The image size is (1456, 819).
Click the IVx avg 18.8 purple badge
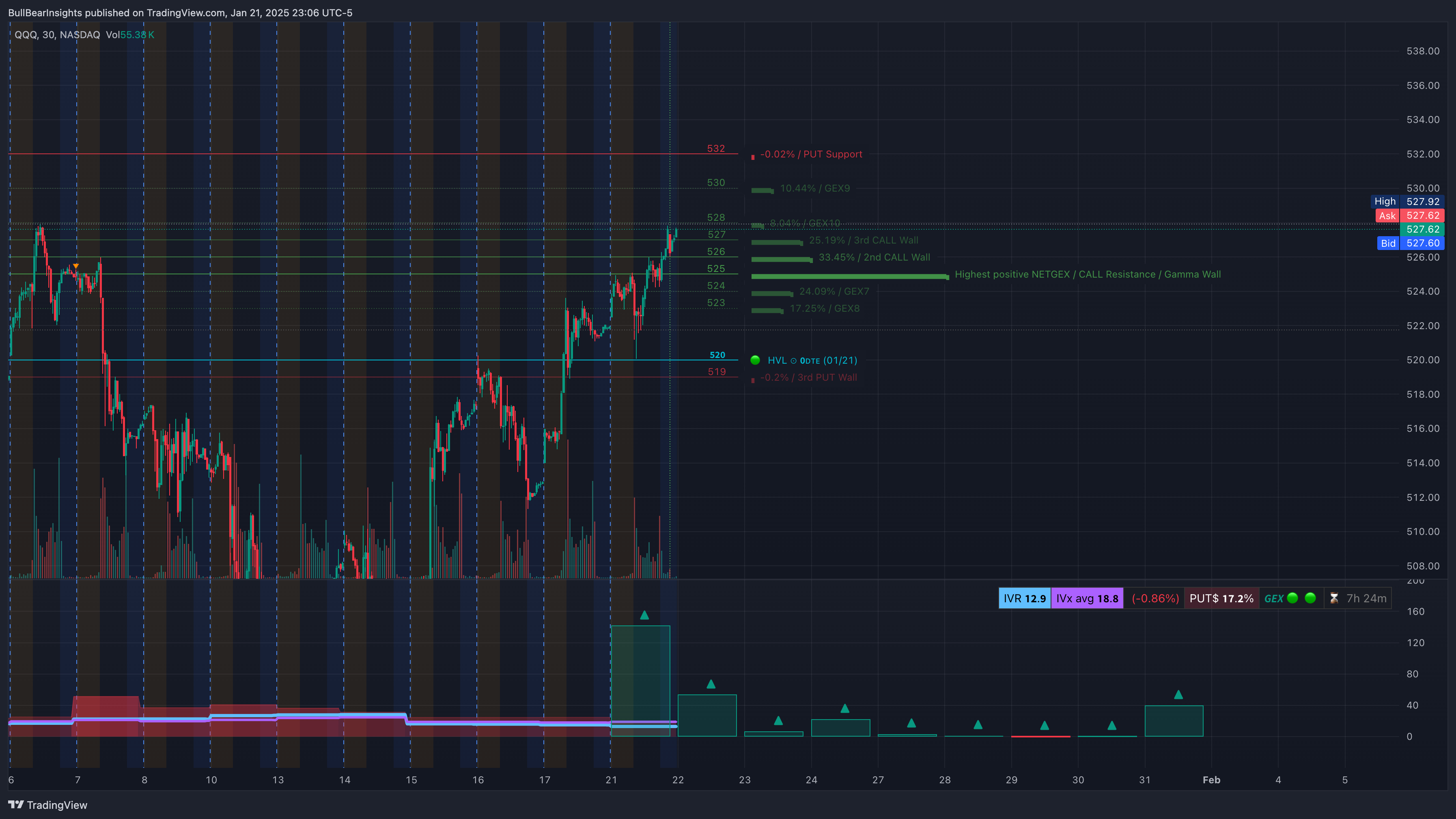(x=1087, y=598)
